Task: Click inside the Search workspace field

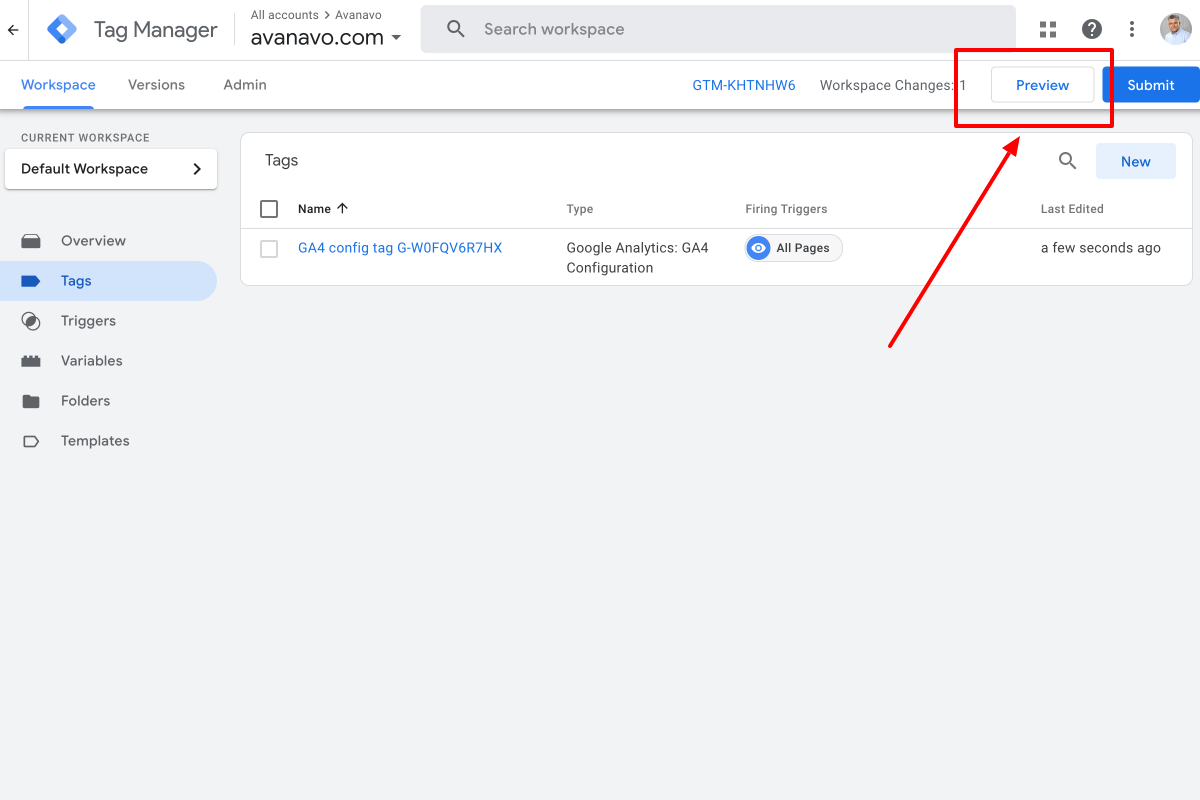Action: [700, 28]
